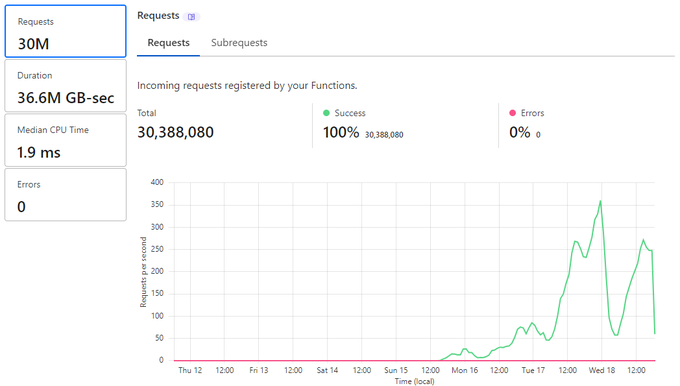Click the Sun 15 x-axis label
Image resolution: width=680 pixels, height=386 pixels.
pyautogui.click(x=396, y=370)
